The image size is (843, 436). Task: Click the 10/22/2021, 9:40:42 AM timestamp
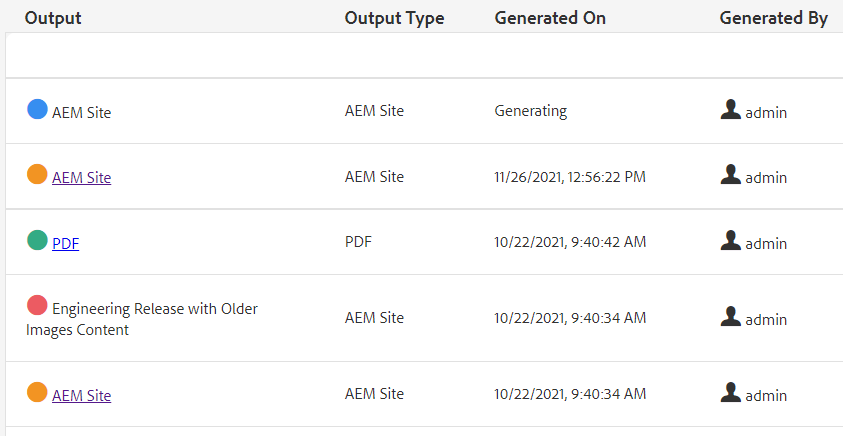tap(570, 242)
